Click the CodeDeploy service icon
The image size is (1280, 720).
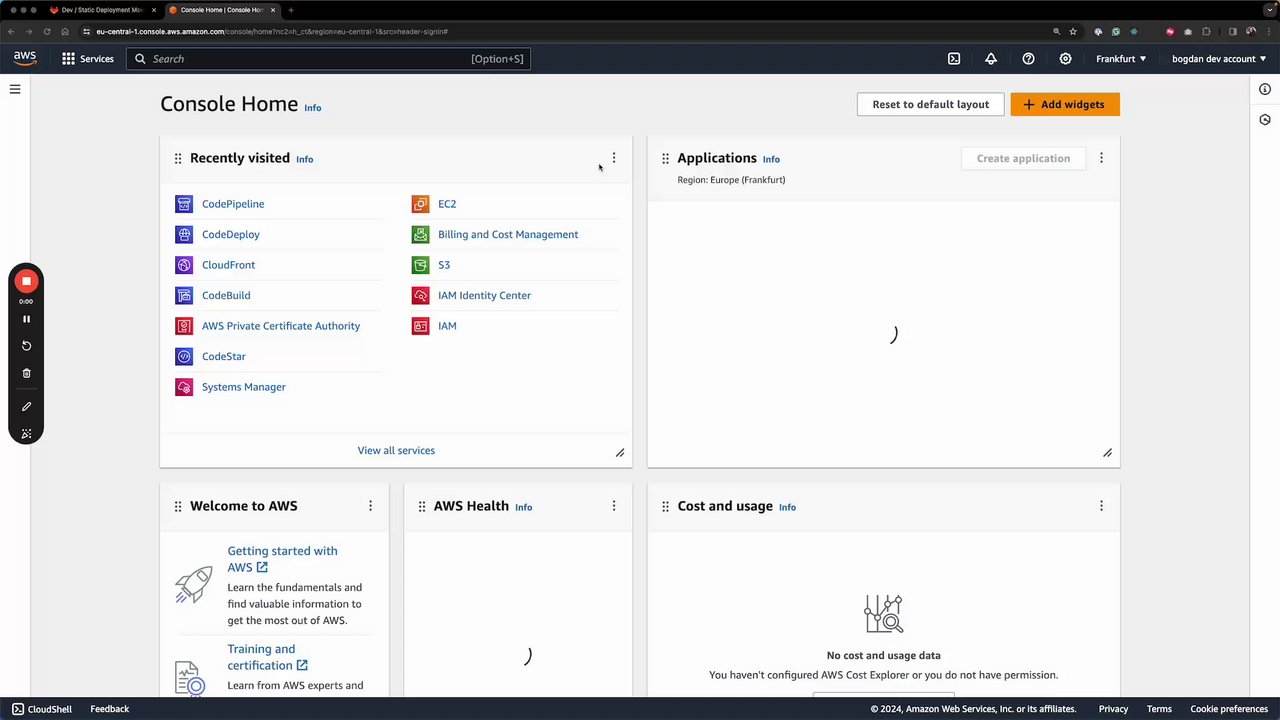[184, 234]
